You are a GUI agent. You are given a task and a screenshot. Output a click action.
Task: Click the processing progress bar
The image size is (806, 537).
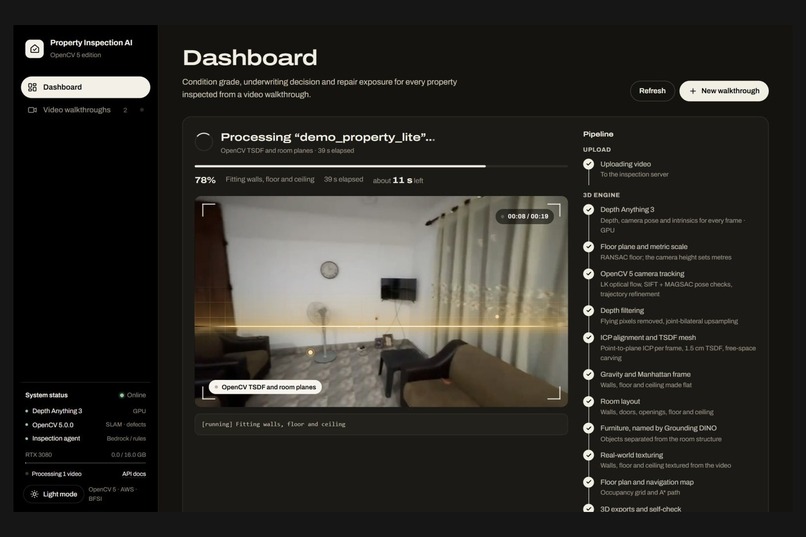pyautogui.click(x=381, y=166)
